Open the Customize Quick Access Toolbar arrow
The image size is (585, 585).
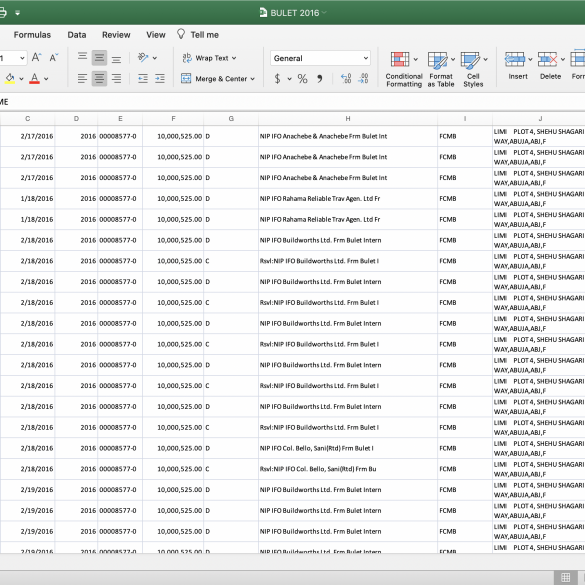point(17,13)
